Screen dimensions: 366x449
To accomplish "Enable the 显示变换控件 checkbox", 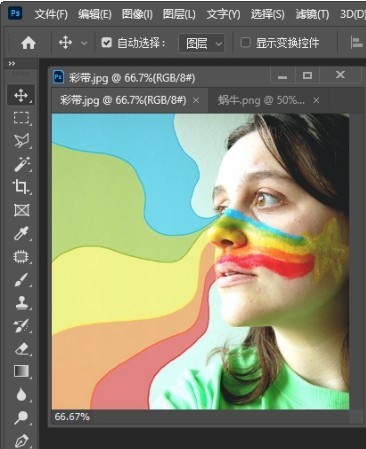I will [245, 42].
